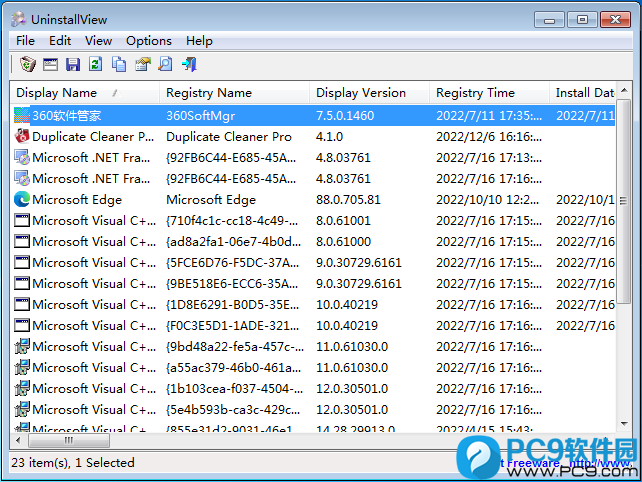The width and height of the screenshot is (642, 482).
Task: Click the version 8.0.61001 cell
Action: coord(343,220)
